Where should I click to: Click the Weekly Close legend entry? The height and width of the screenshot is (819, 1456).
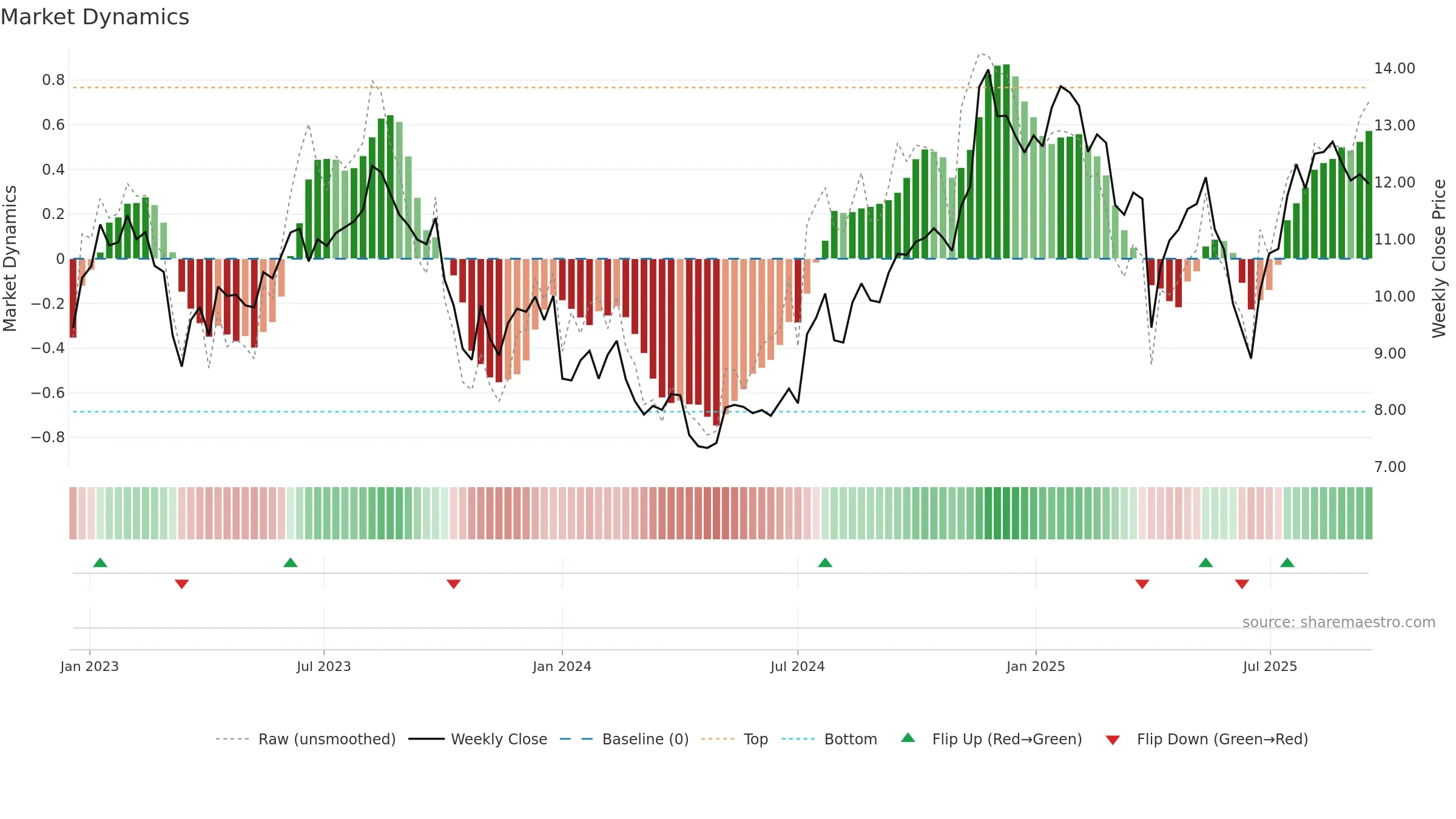pos(478,739)
